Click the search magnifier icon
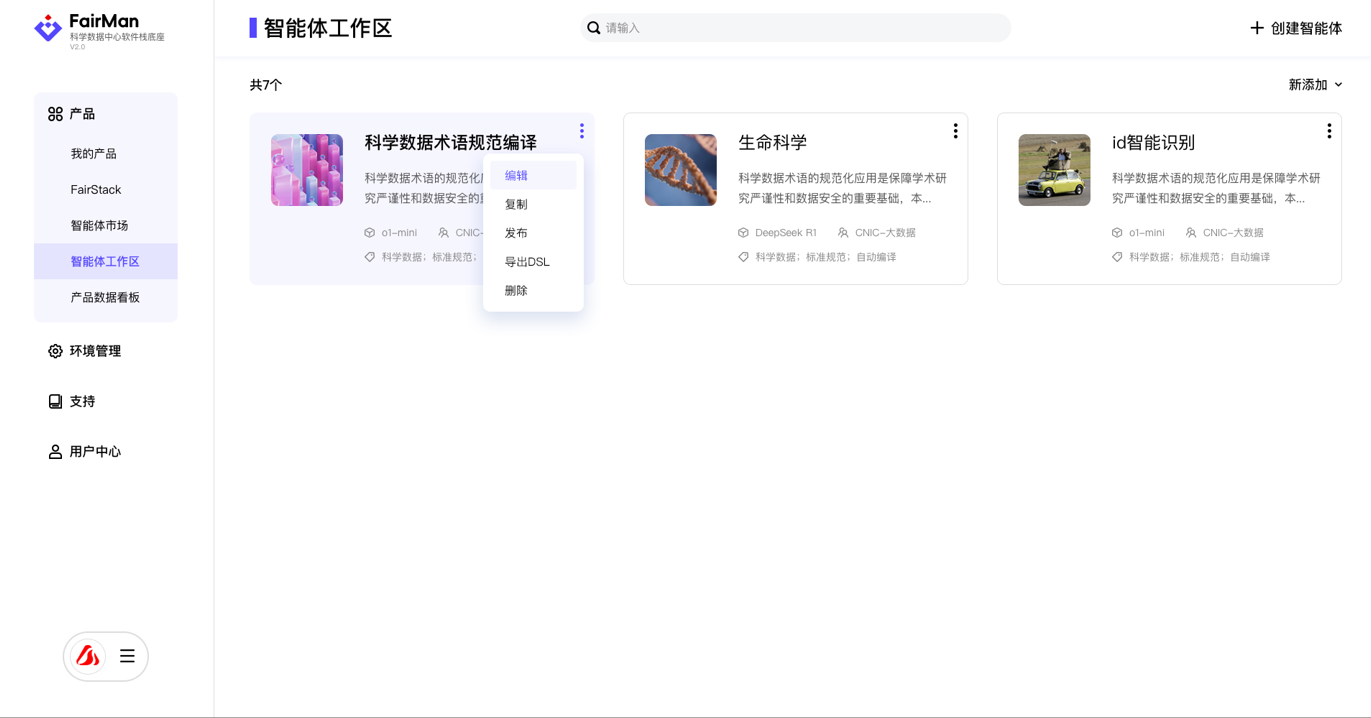This screenshot has width=1371, height=718. 594,28
